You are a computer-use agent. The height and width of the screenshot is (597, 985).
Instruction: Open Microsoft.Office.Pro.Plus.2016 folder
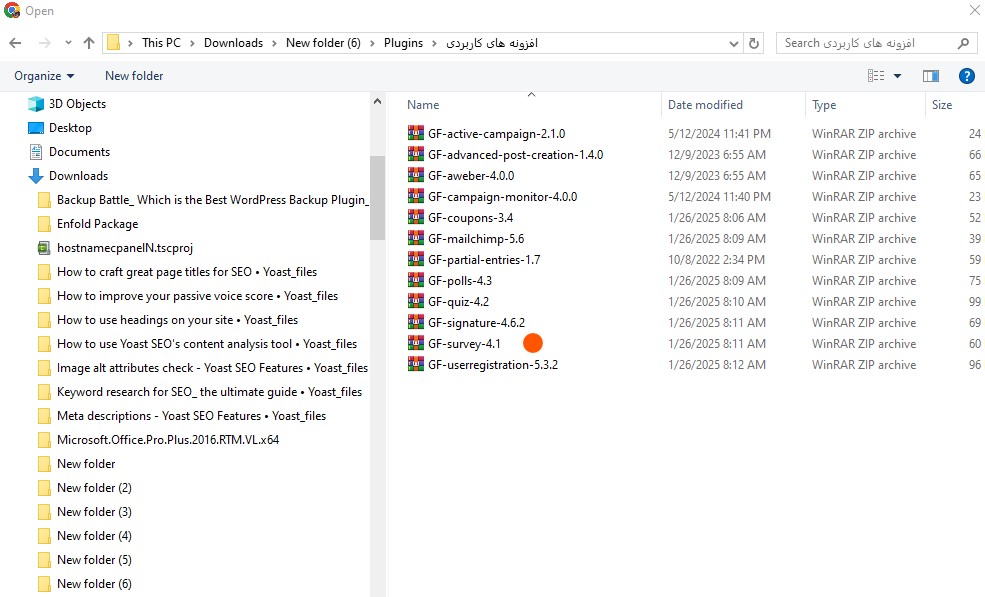point(168,440)
